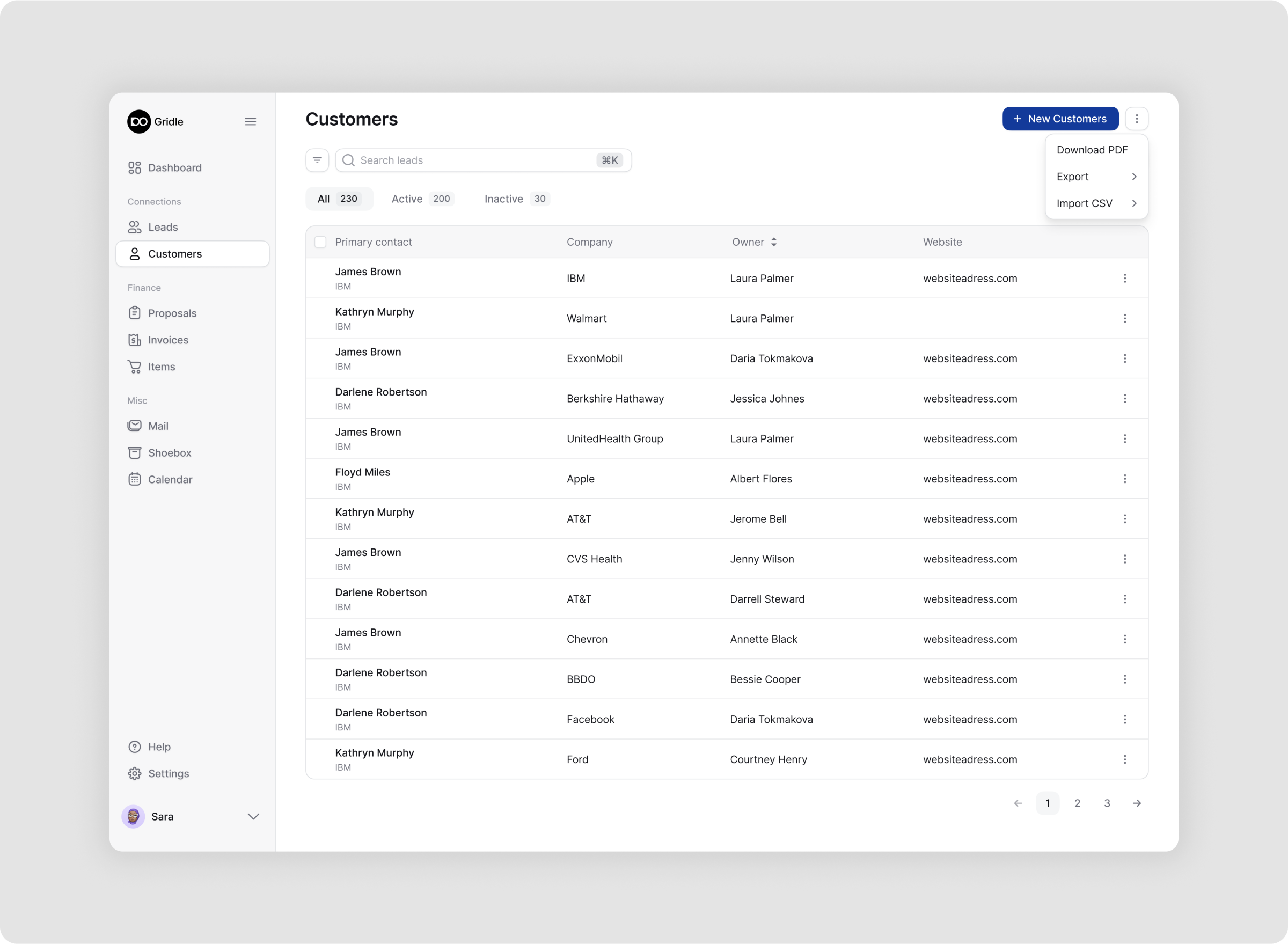Open row menu for Facebook row

[x=1124, y=720]
